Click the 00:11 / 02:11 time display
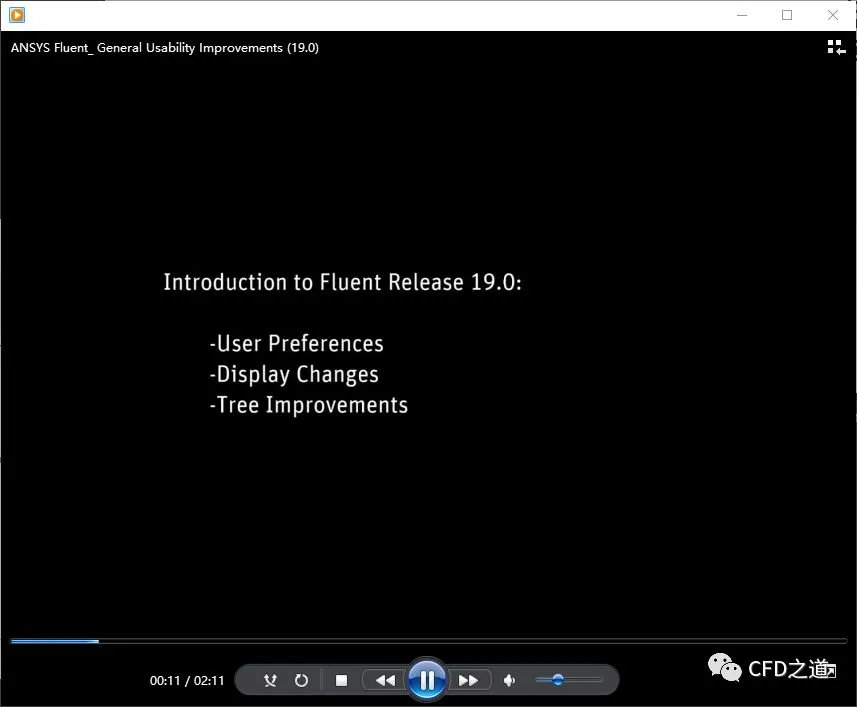 click(x=187, y=681)
